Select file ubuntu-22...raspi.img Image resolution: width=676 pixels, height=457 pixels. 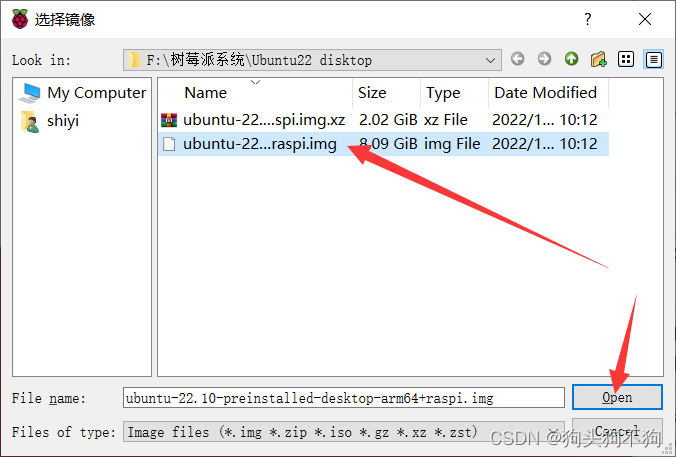(x=260, y=144)
